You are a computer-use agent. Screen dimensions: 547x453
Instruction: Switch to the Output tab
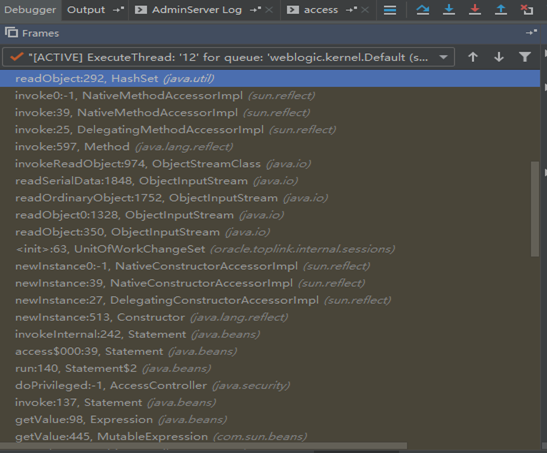(x=86, y=10)
